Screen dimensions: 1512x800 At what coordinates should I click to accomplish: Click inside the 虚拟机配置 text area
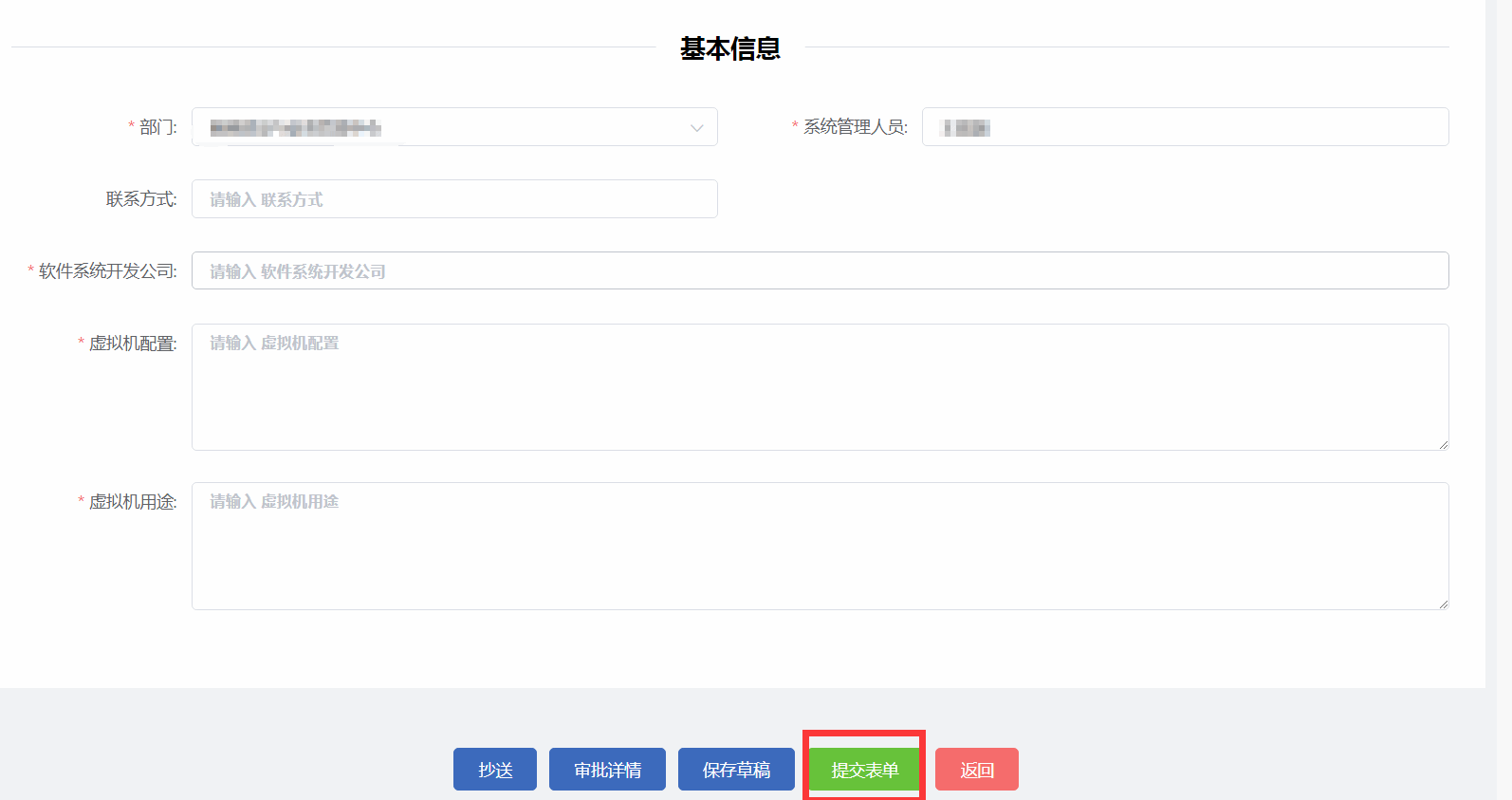820,387
